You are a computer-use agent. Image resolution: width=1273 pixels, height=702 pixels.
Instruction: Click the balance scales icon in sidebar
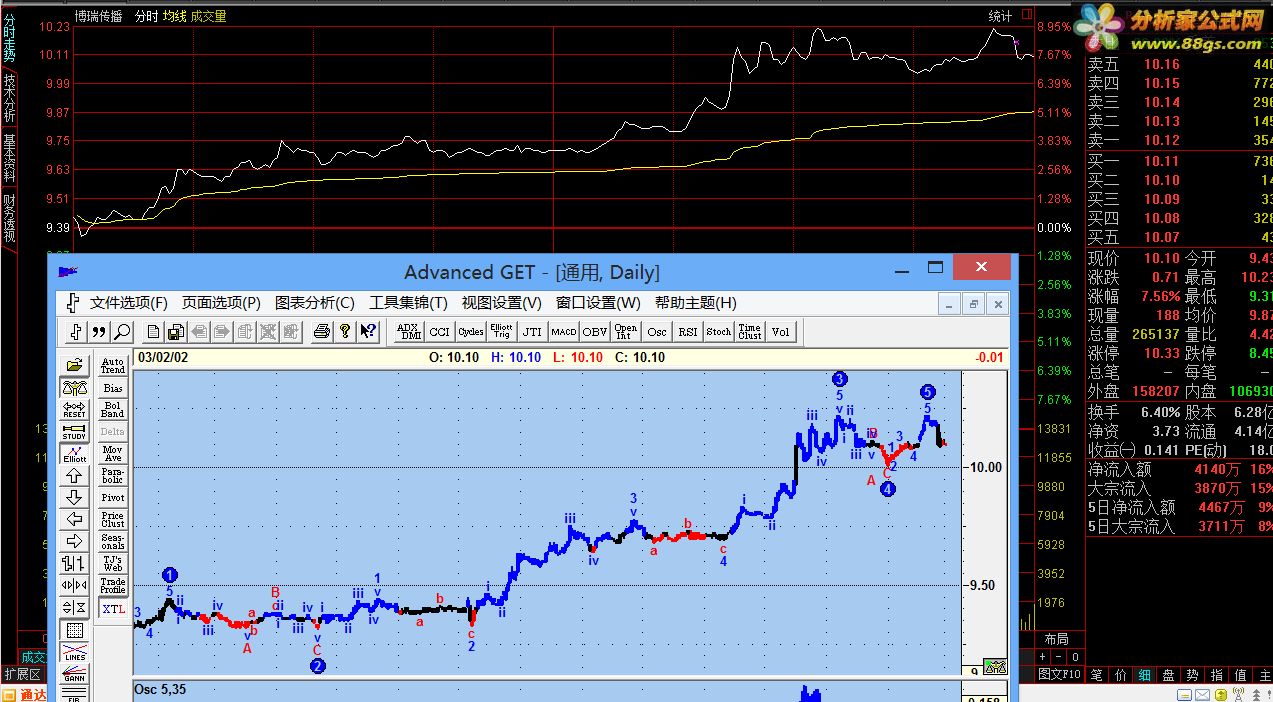point(75,388)
